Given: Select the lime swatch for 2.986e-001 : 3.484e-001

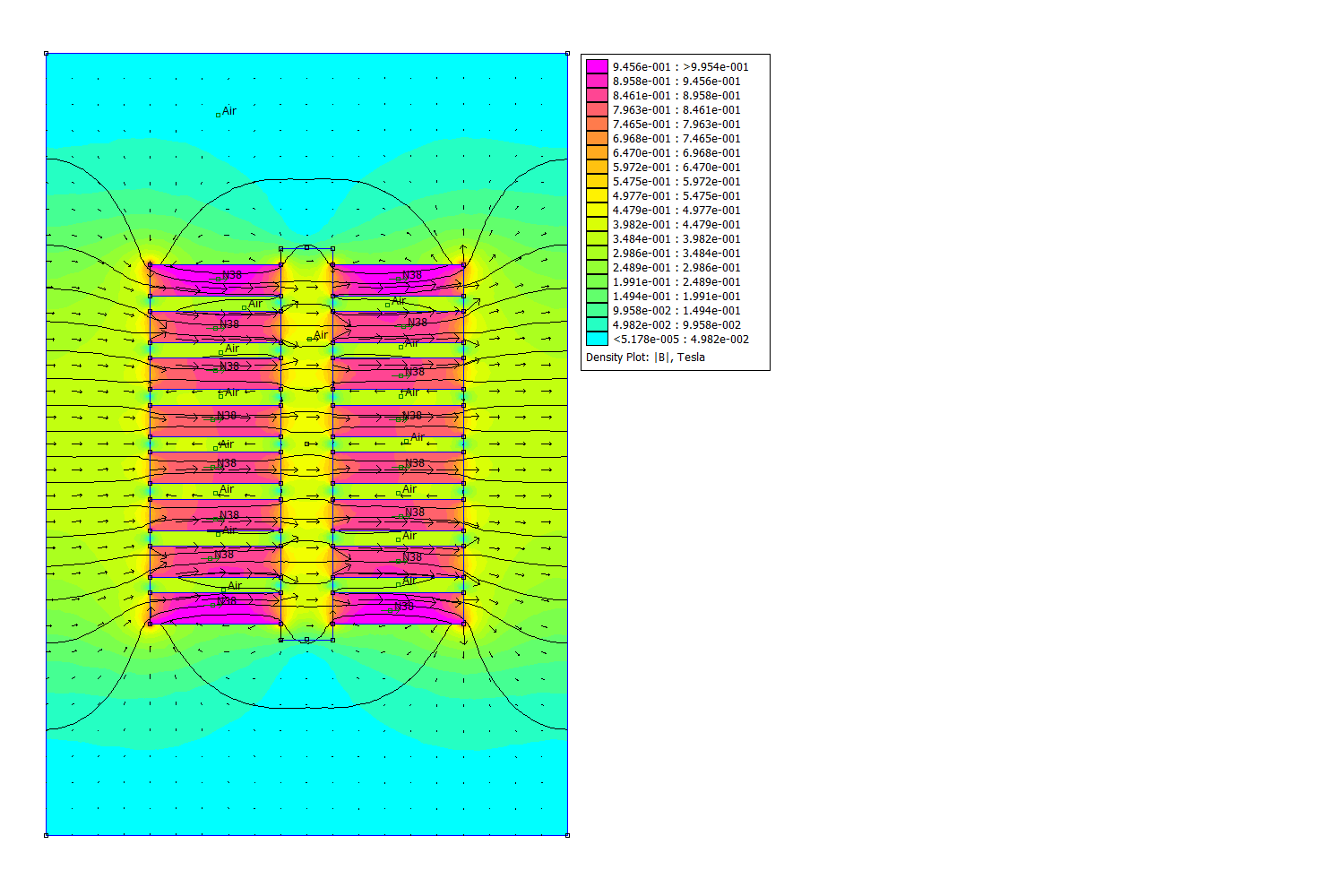Looking at the screenshot, I should point(597,253).
